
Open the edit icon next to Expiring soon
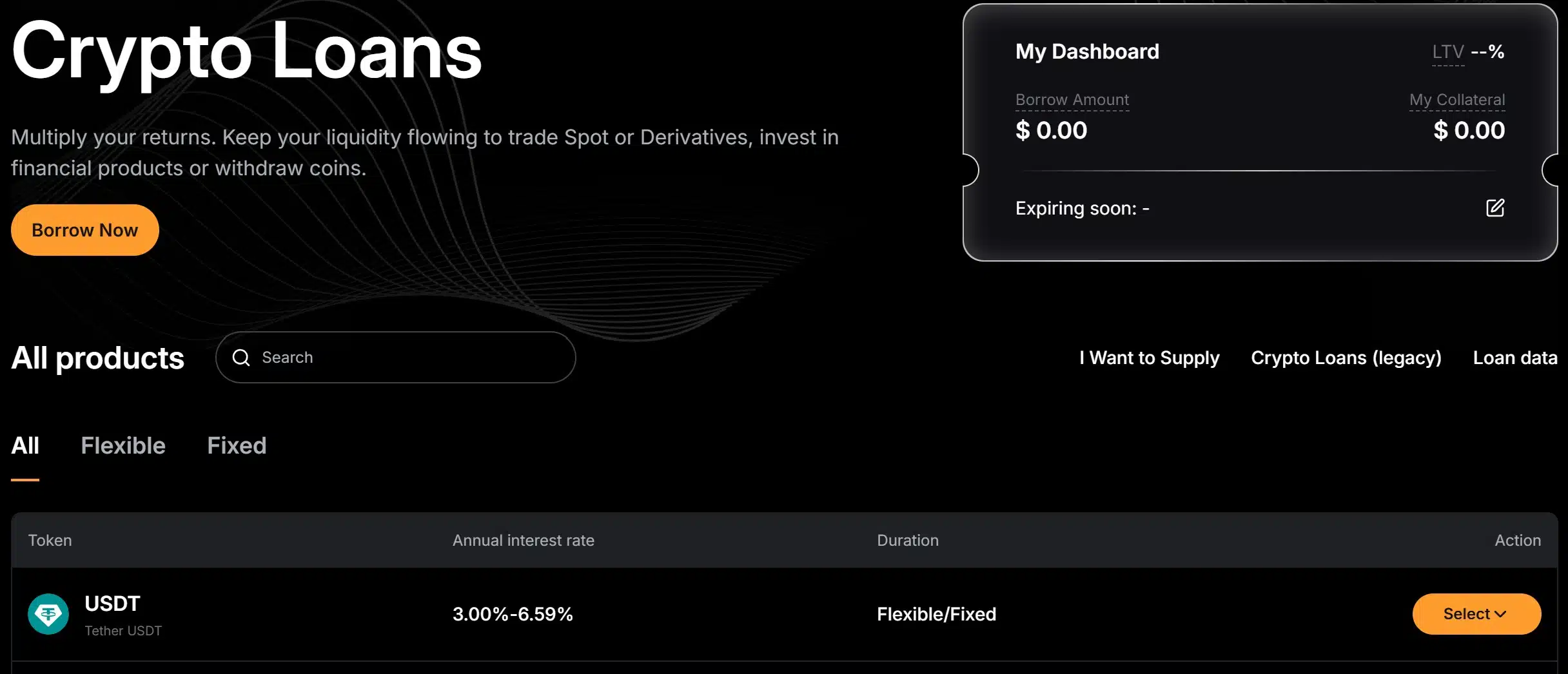1496,207
